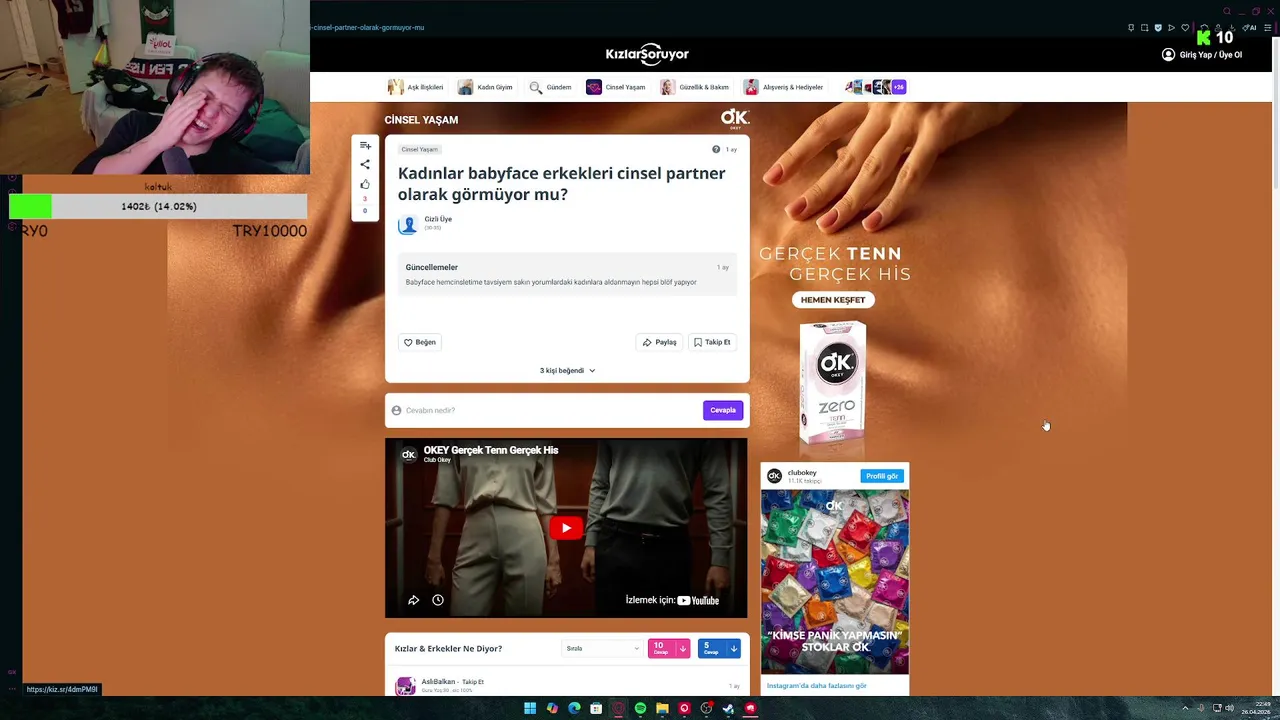Click Takip Et next to AslıBalkan
The image size is (1280, 720).
pos(473,682)
